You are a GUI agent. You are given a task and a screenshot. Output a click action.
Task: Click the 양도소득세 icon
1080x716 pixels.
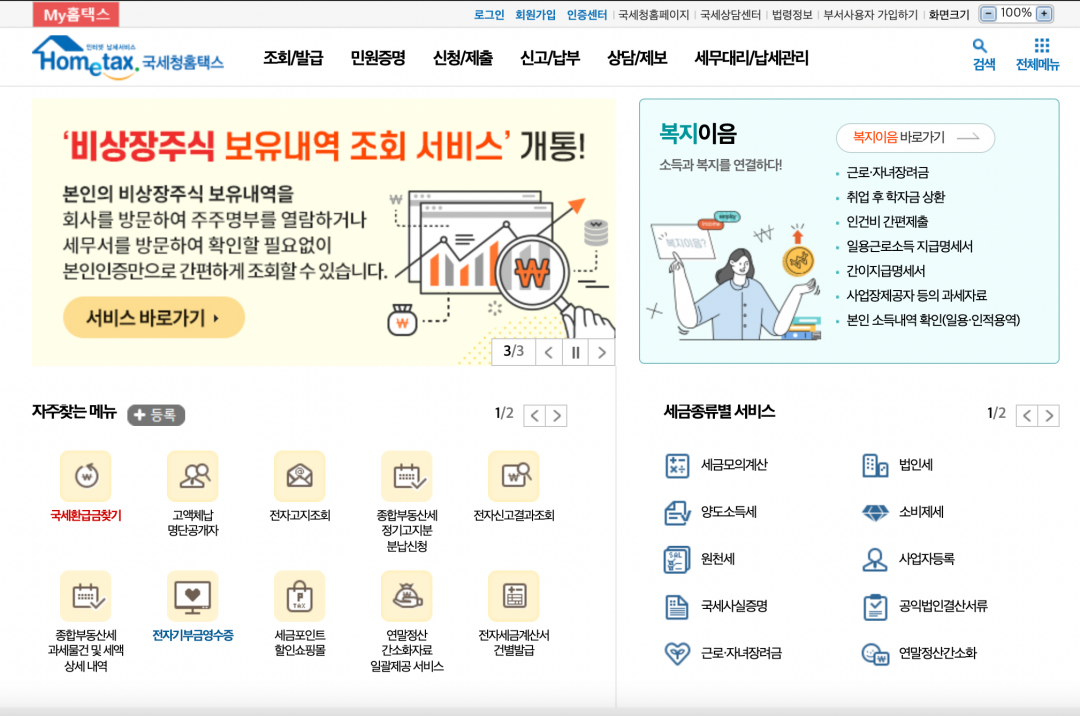point(677,512)
